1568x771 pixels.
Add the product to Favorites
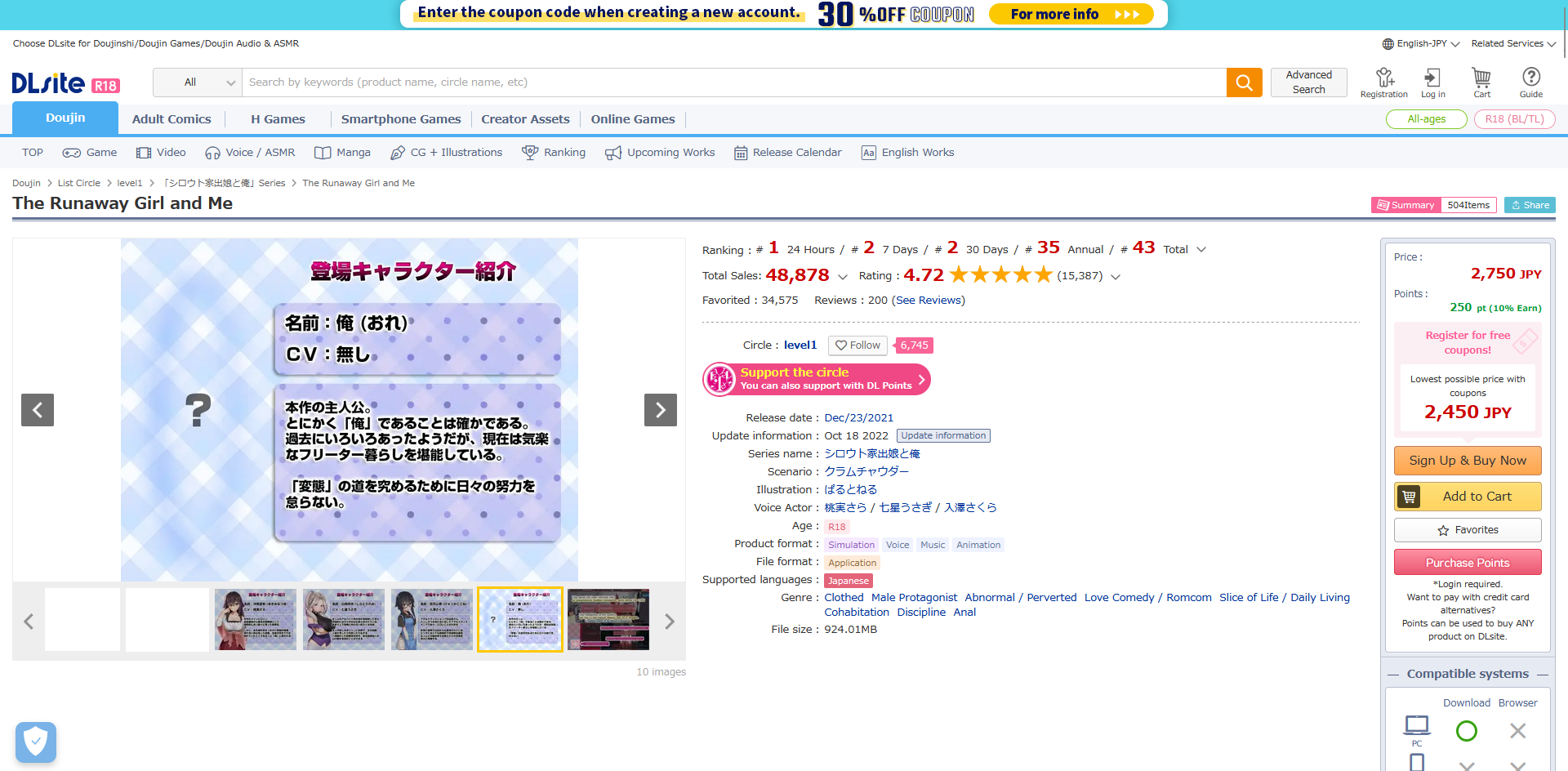1468,530
